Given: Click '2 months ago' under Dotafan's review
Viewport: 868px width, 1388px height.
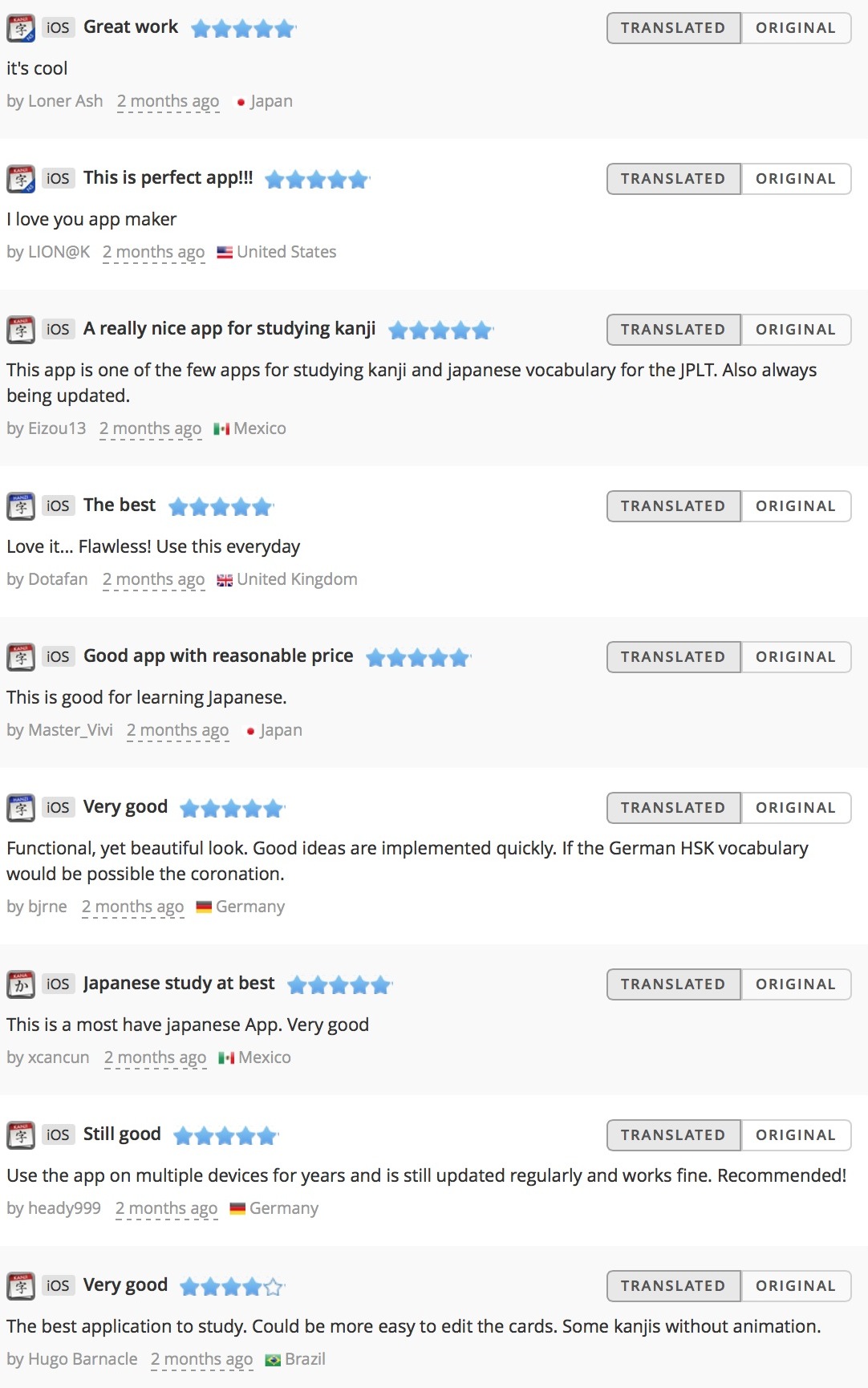Looking at the screenshot, I should click(153, 580).
